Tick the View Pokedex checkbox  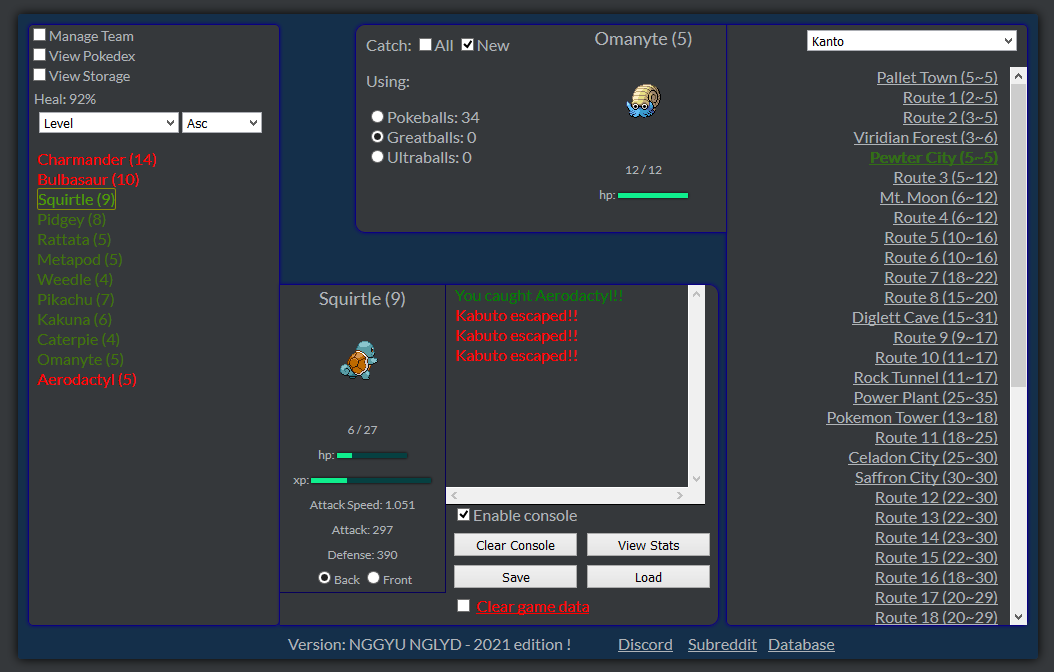pos(40,55)
